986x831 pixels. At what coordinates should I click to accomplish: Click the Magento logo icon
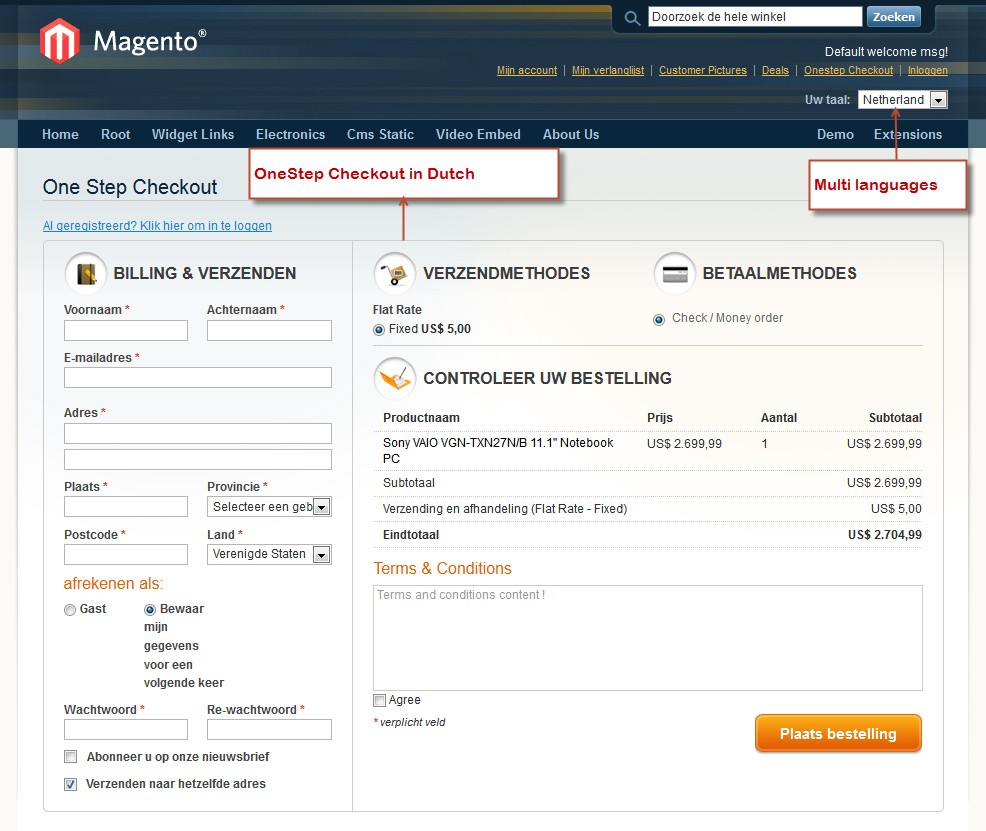[x=59, y=42]
